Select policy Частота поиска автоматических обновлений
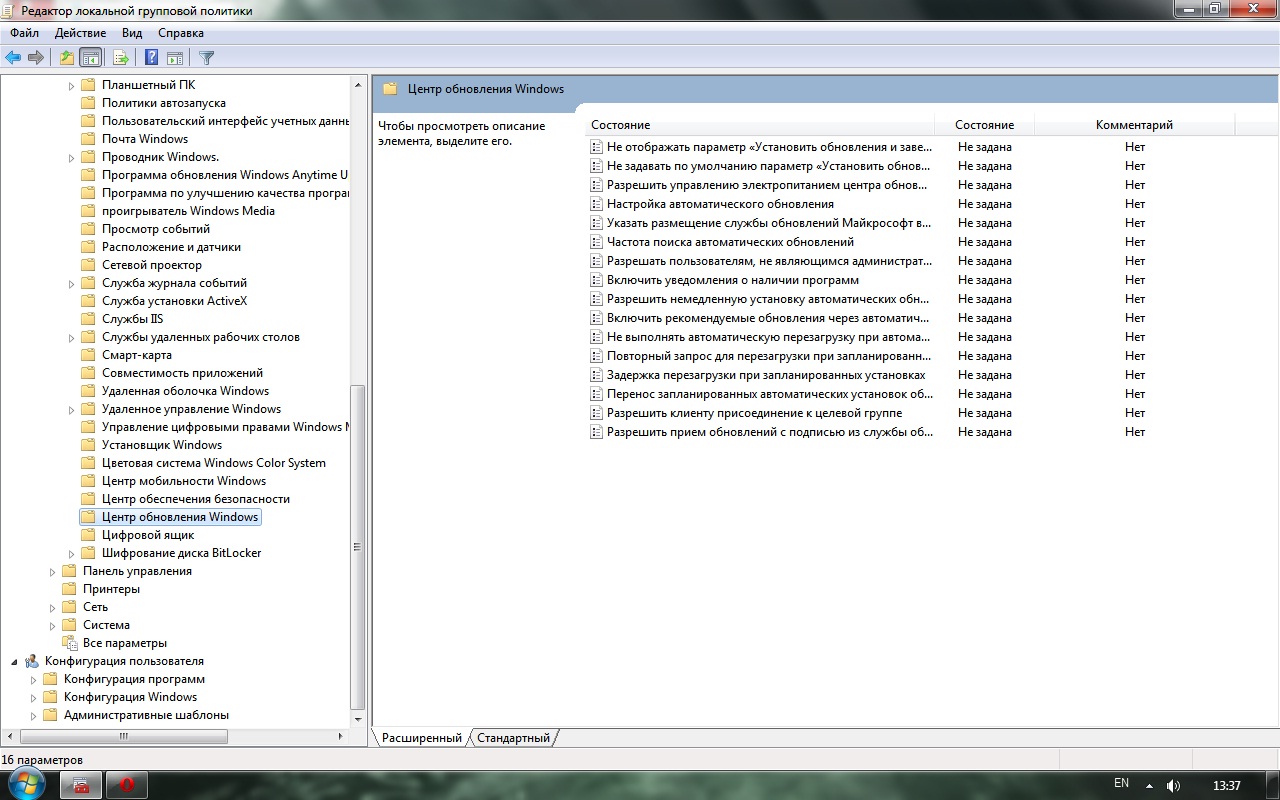Image resolution: width=1280 pixels, height=800 pixels. pyautogui.click(x=730, y=242)
